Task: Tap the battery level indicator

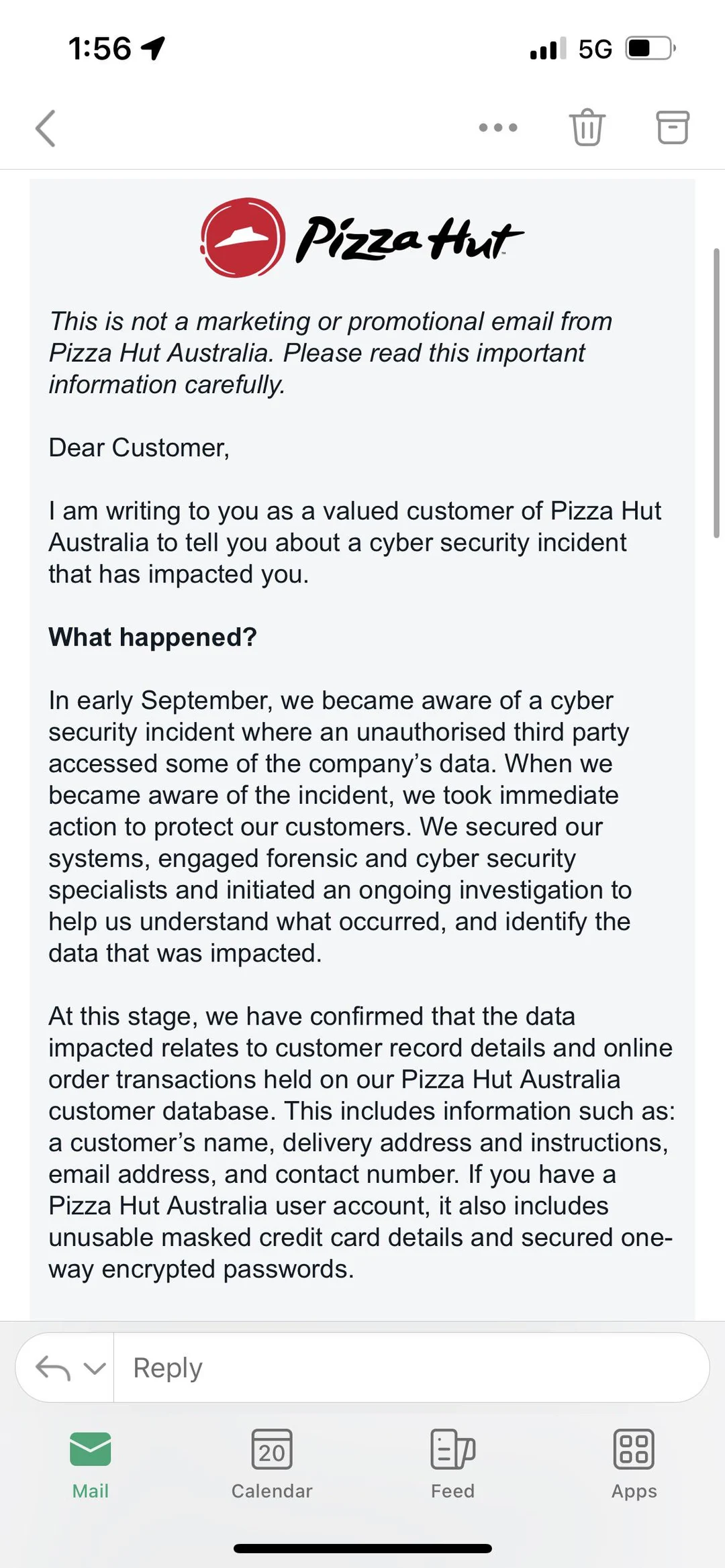Action: point(646,48)
